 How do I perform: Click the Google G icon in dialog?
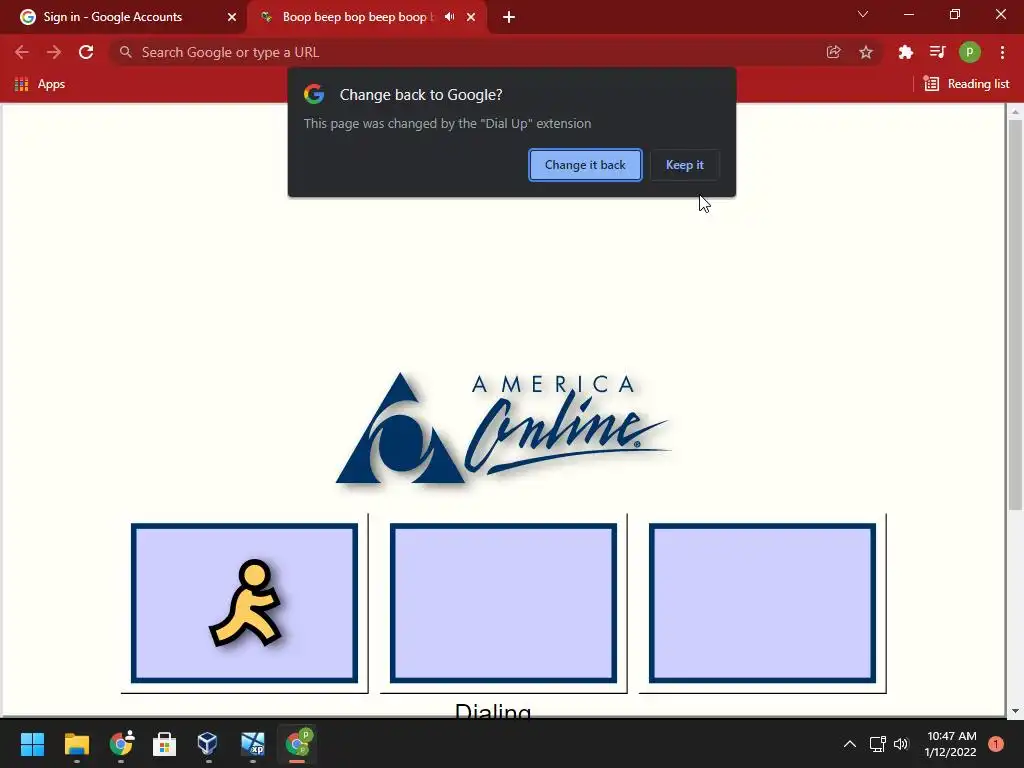[314, 95]
